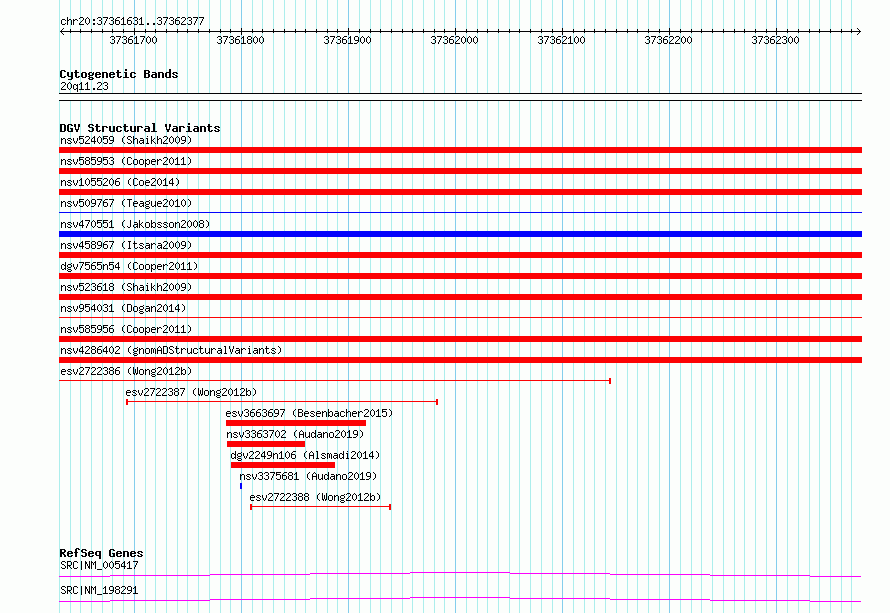The image size is (890, 613).
Task: Click the 37361800 ruler position label
Action: 241,40
